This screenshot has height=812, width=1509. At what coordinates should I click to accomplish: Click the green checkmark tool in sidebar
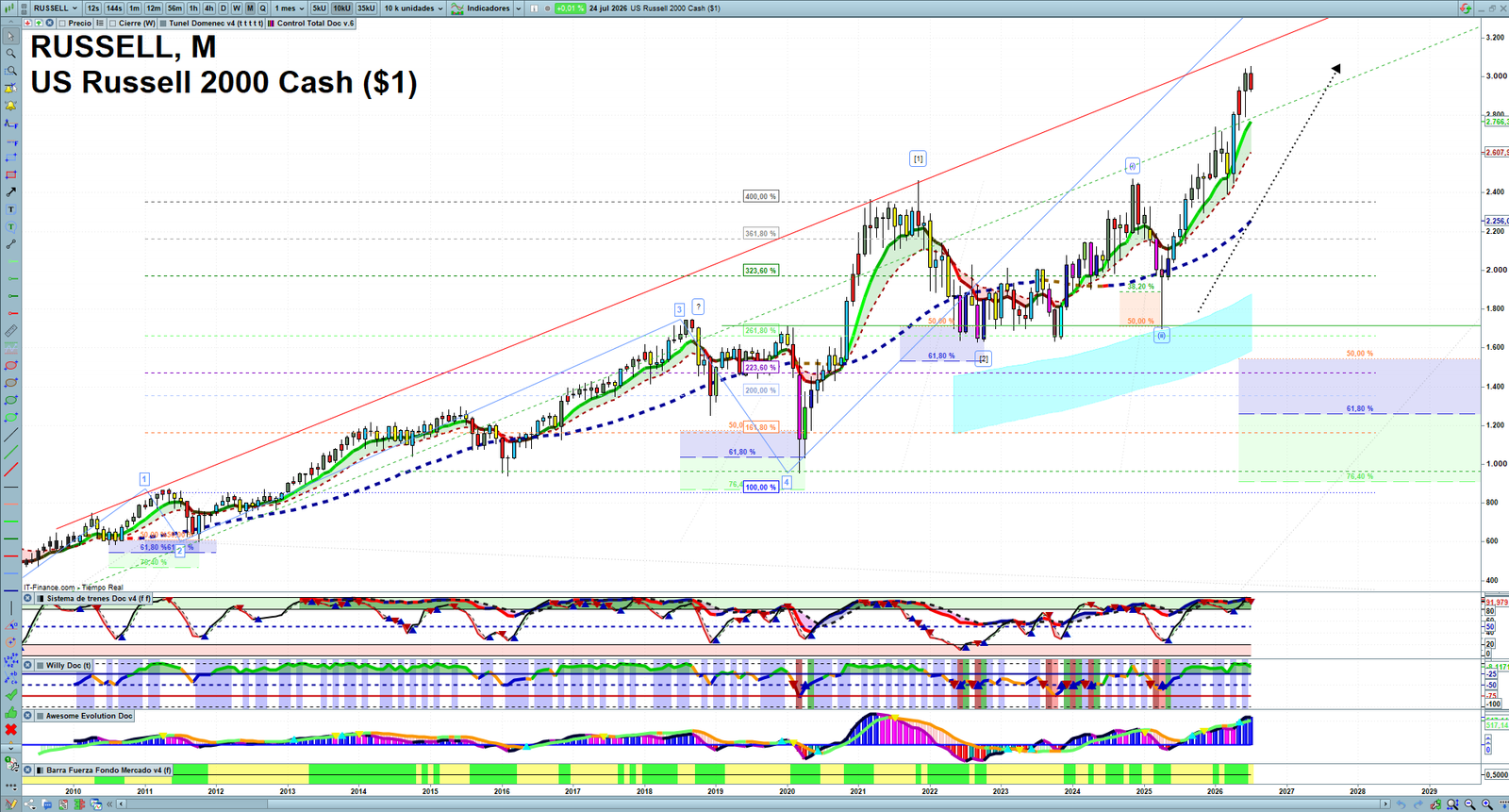11,693
